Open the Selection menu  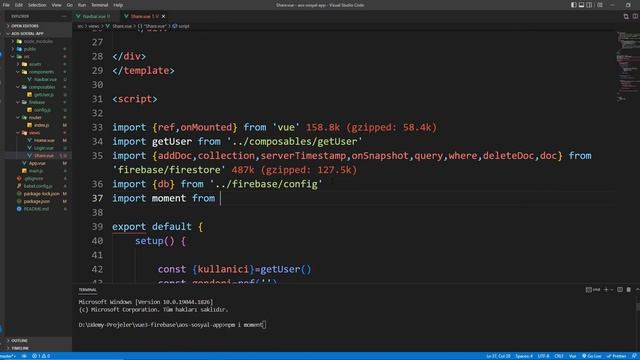[x=37, y=5]
